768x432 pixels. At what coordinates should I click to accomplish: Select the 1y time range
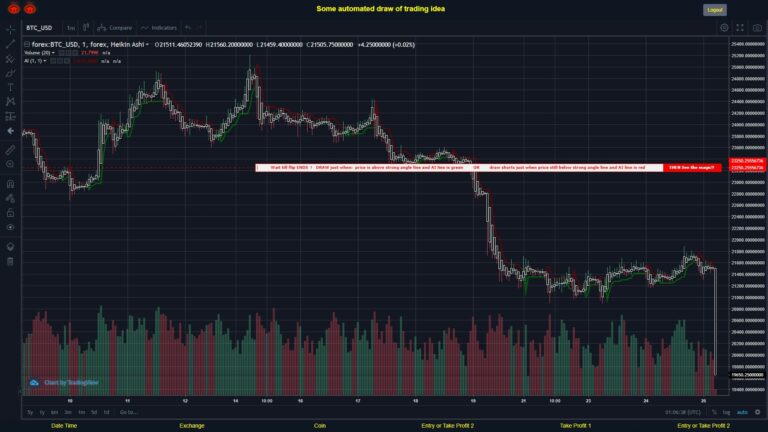[42, 412]
